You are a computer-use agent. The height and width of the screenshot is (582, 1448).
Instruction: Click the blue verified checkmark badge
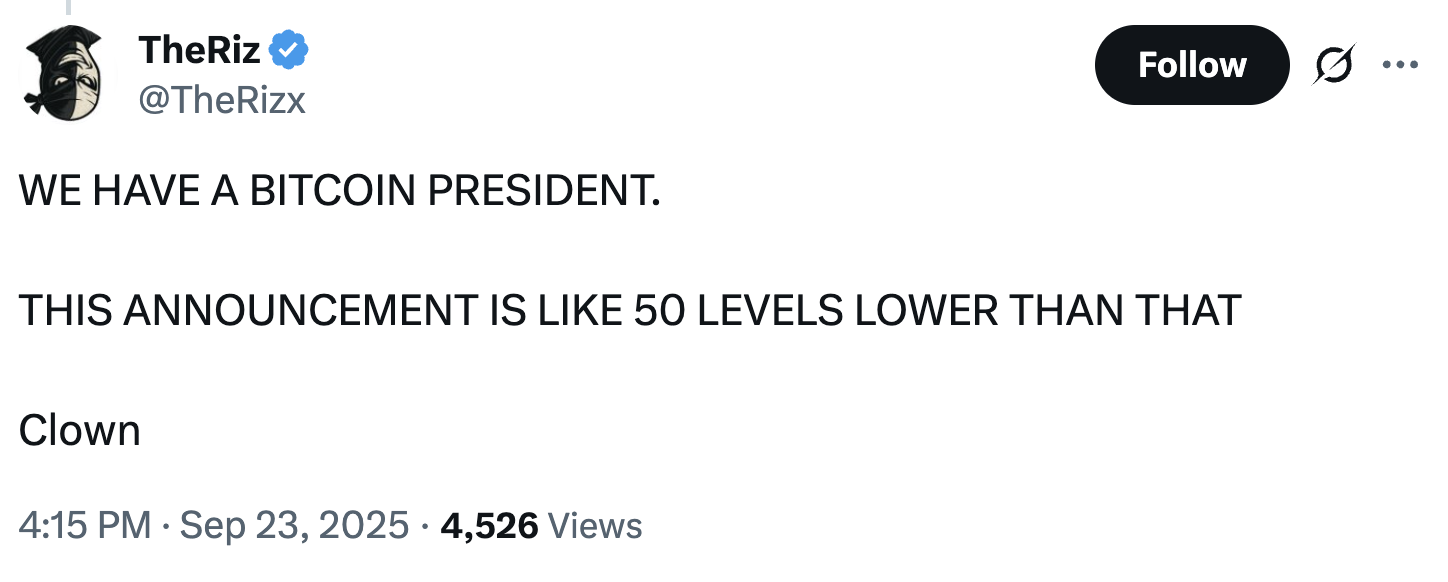[291, 48]
